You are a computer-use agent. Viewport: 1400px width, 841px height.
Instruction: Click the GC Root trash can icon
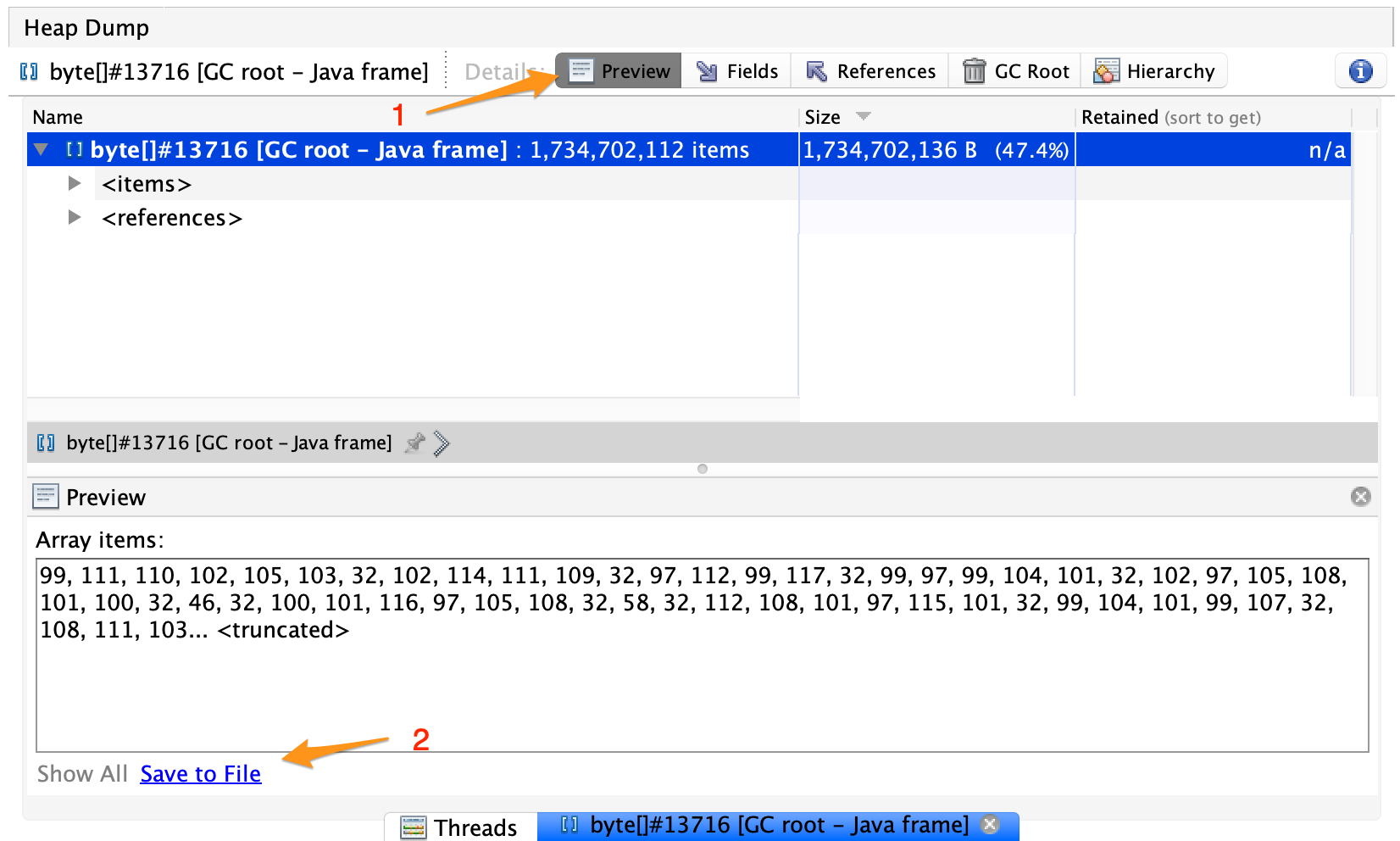click(975, 71)
